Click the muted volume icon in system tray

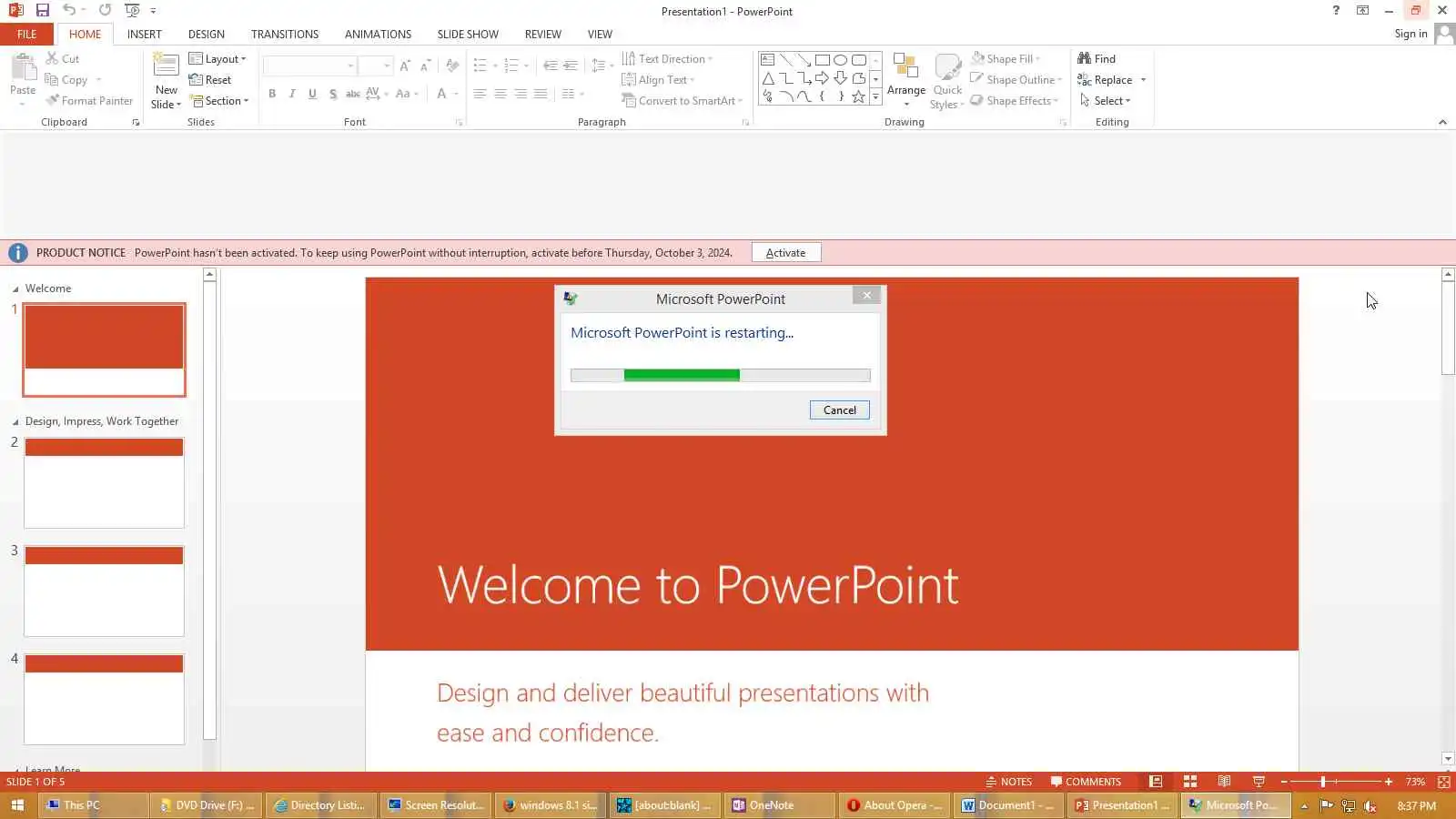[1370, 805]
